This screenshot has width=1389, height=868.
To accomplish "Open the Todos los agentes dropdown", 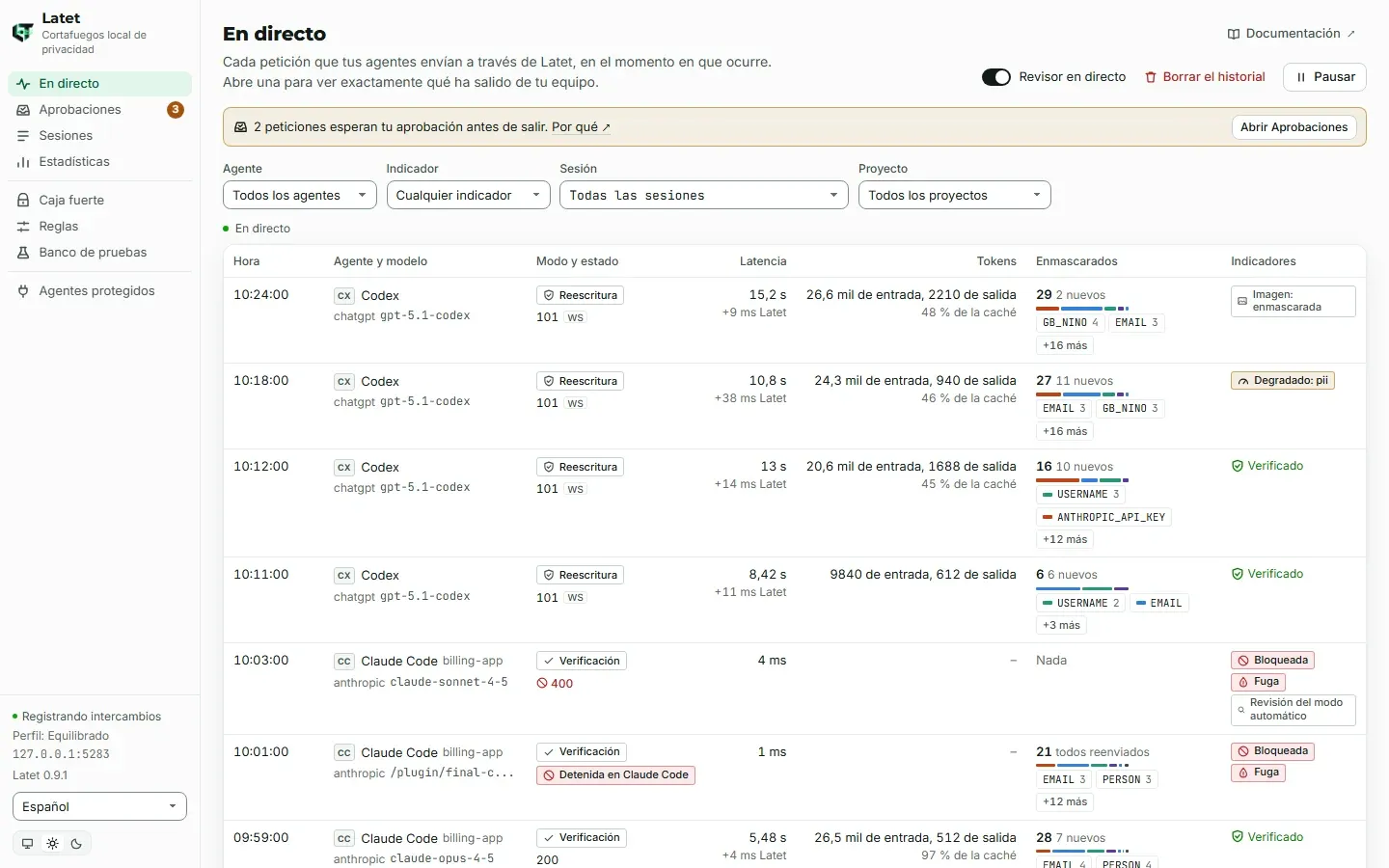I will coord(300,196).
